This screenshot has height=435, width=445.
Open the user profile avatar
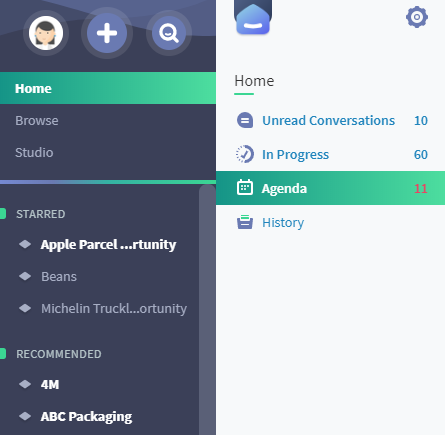[x=46, y=33]
